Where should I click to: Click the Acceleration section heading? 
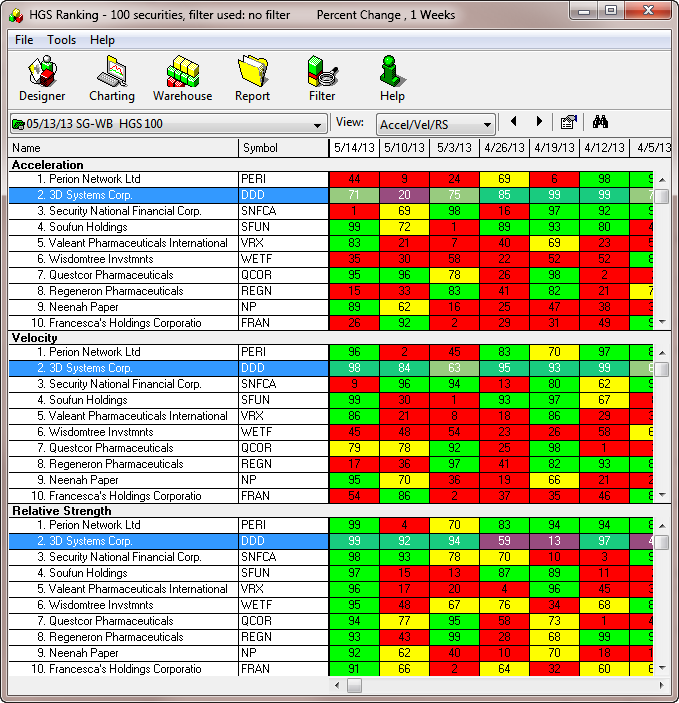pyautogui.click(x=48, y=165)
